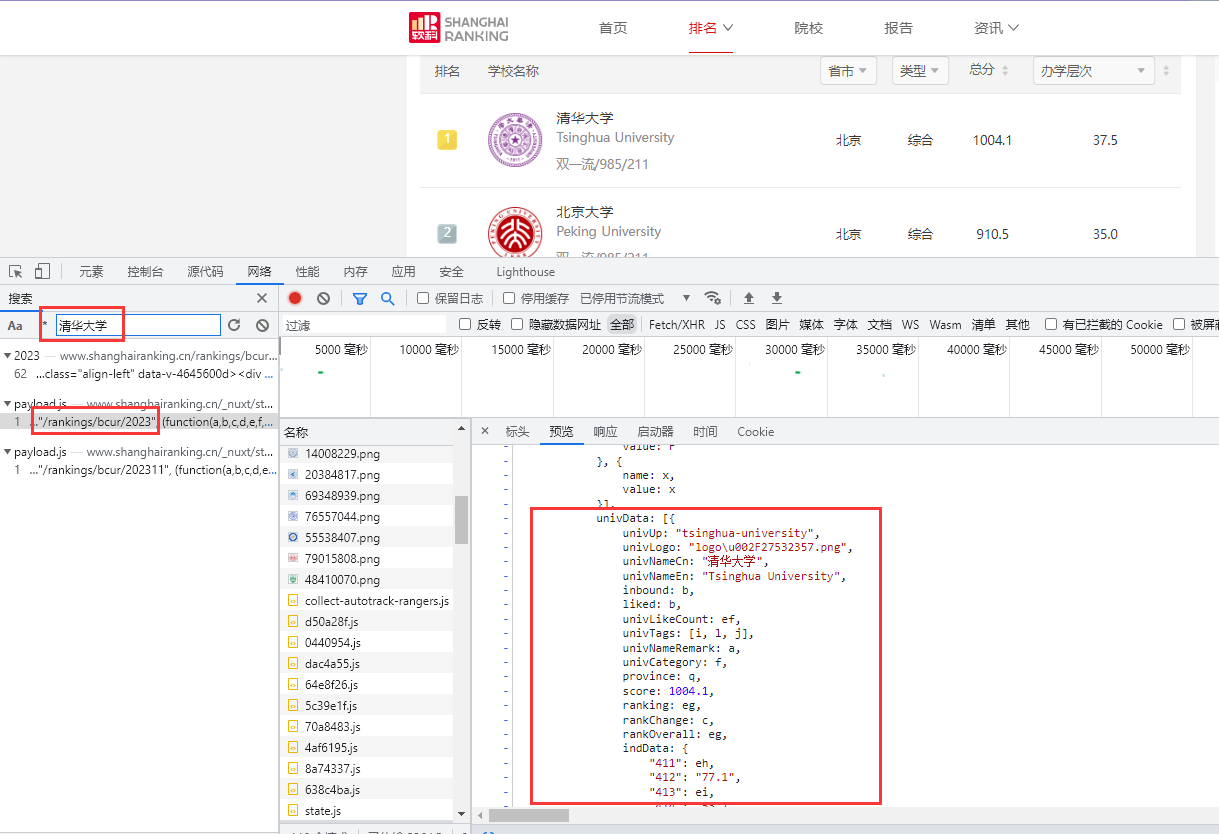Viewport: 1219px width, 834px height.
Task: Toggle the regular expression asterisk button
Action: click(44, 324)
